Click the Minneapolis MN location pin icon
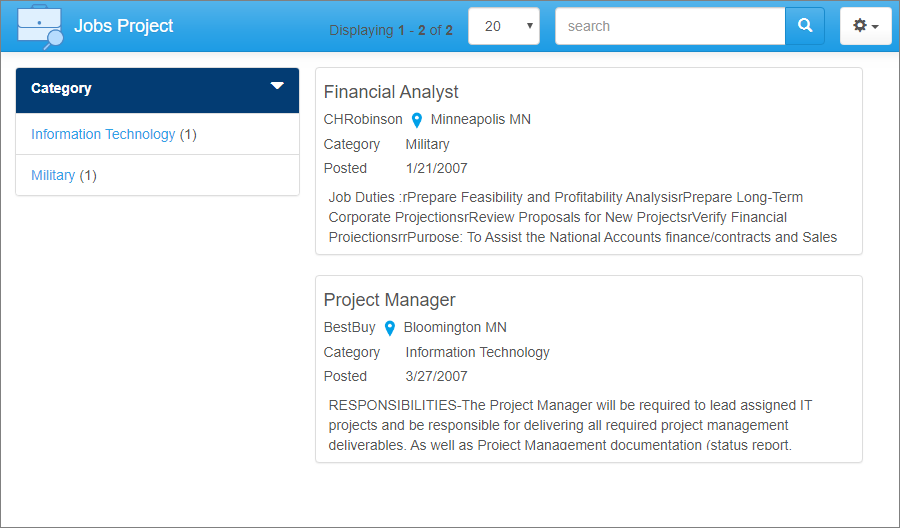 (x=417, y=120)
